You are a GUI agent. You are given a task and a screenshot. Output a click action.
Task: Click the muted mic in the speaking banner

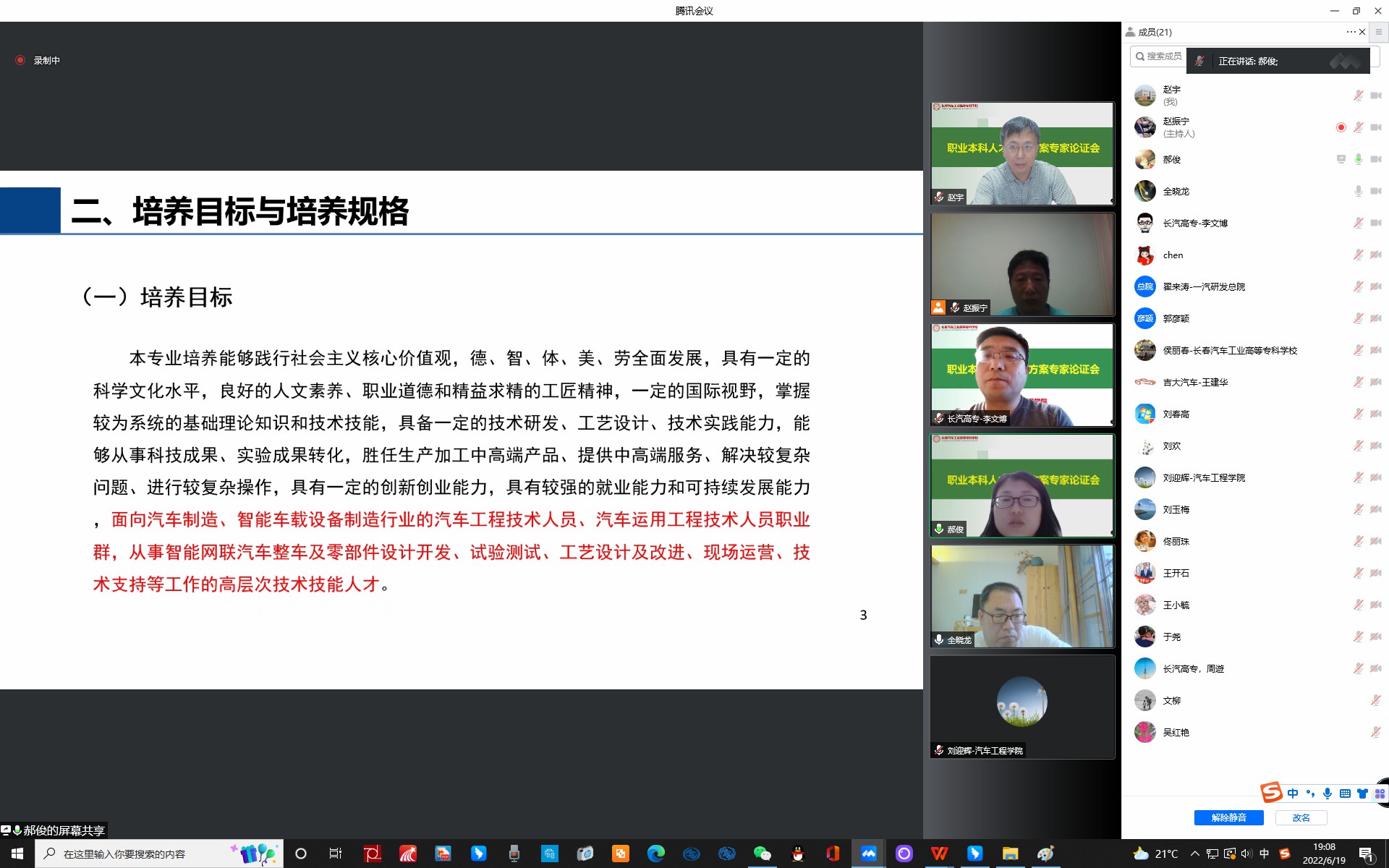(1199, 61)
